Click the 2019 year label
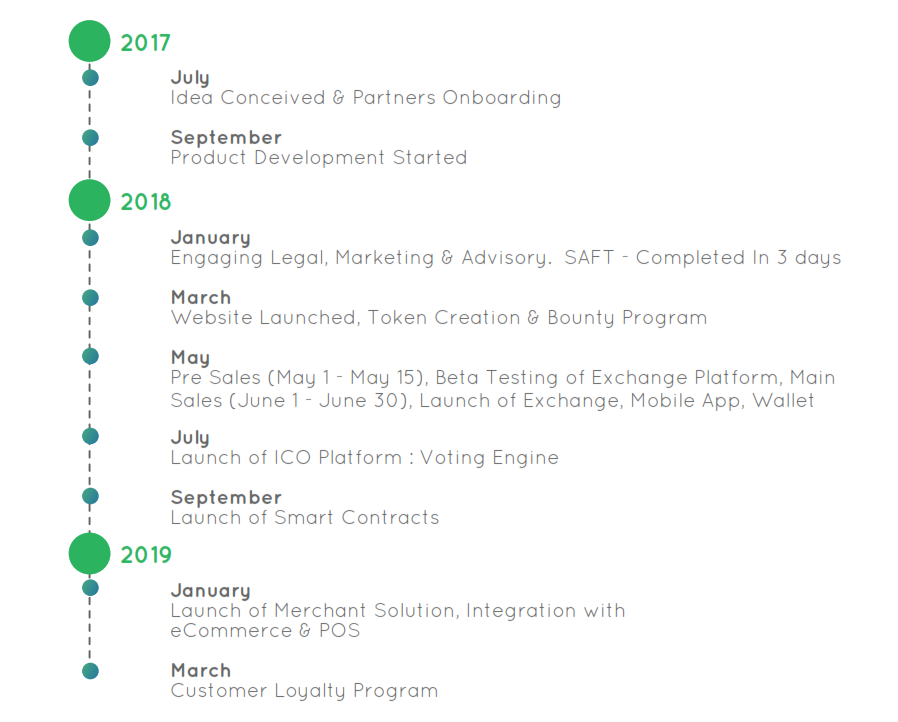Image resolution: width=898 pixels, height=722 pixels. [145, 555]
